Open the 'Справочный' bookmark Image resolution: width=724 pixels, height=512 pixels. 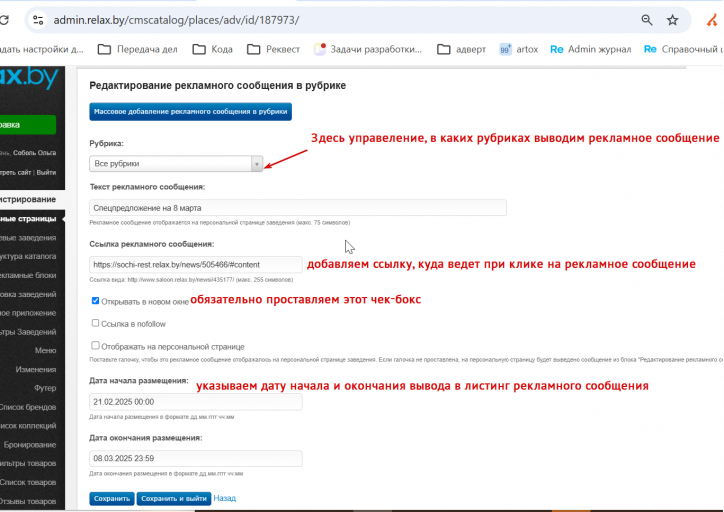(x=684, y=49)
